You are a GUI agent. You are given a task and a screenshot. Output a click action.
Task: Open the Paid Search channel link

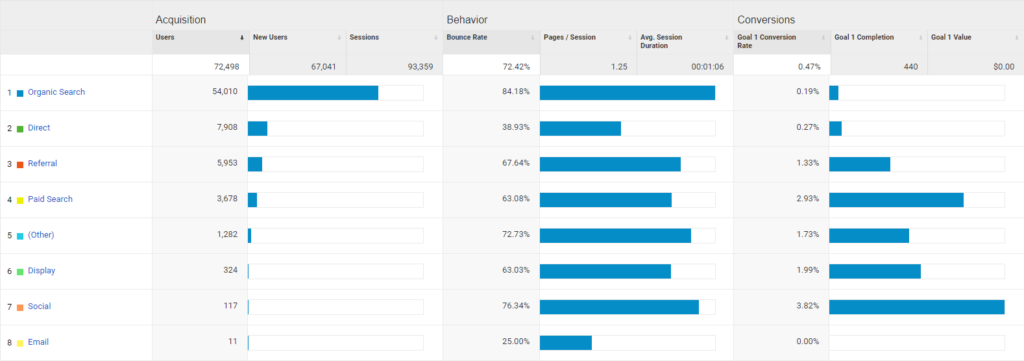tap(50, 199)
